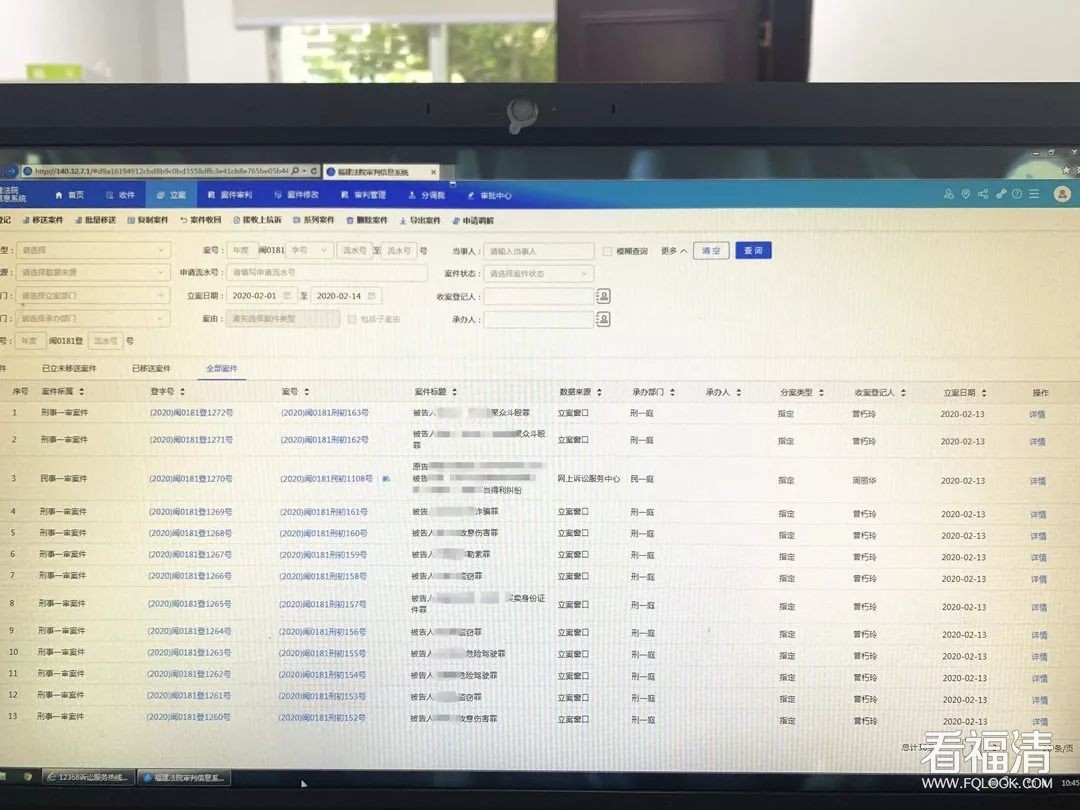Open calendar on 2020-02-01 start date
The image size is (1080, 810).
(x=287, y=296)
